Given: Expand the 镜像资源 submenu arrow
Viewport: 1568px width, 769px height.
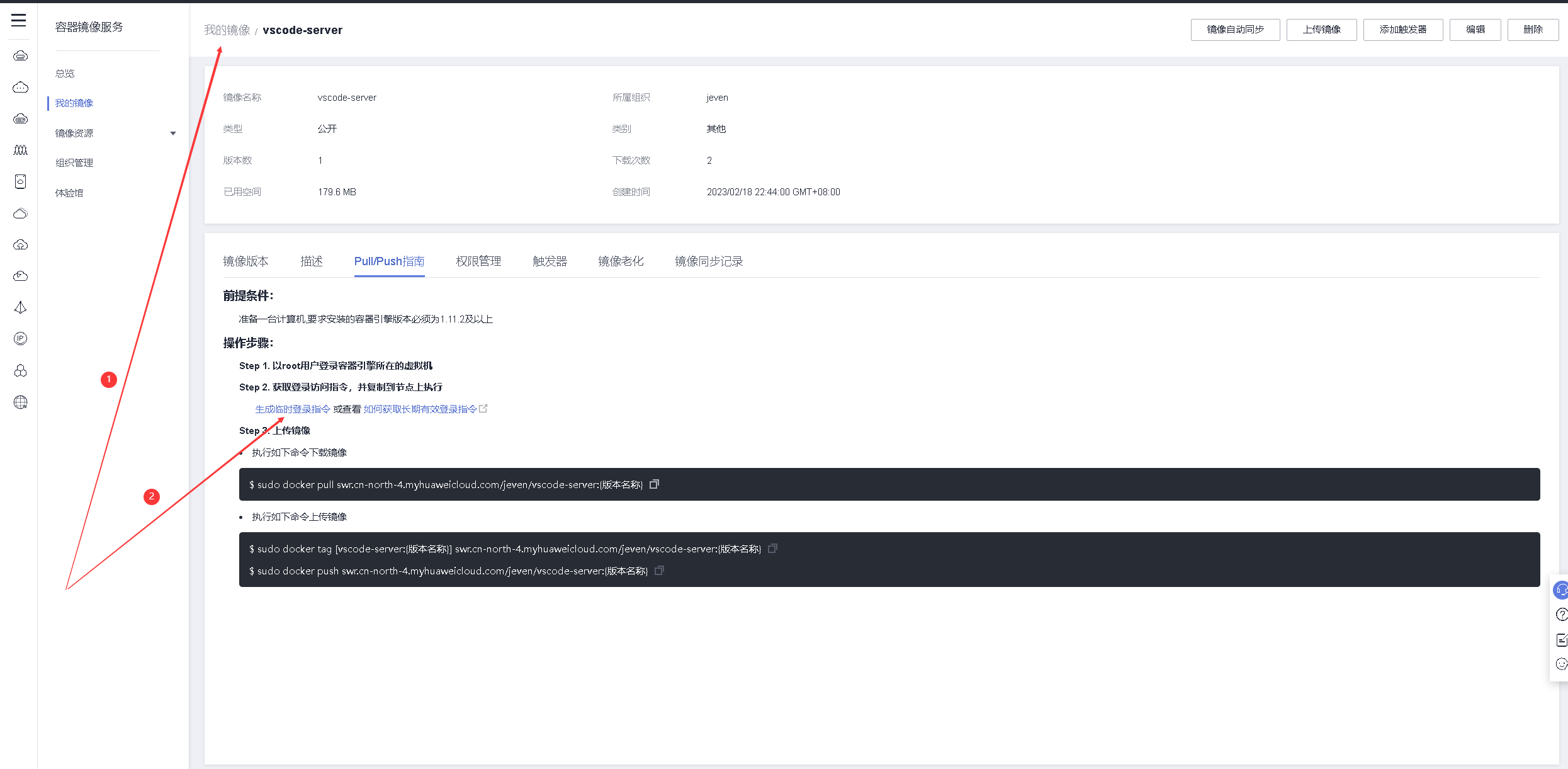Looking at the screenshot, I should pos(173,134).
